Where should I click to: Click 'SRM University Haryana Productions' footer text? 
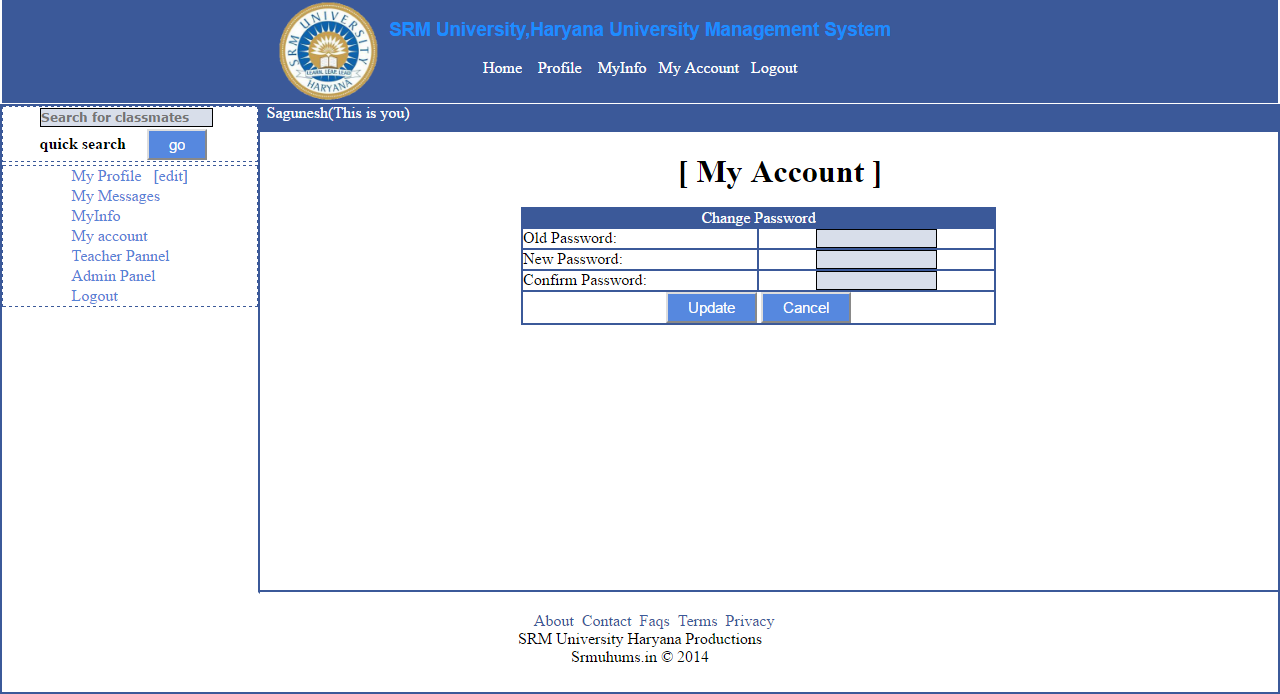[640, 639]
